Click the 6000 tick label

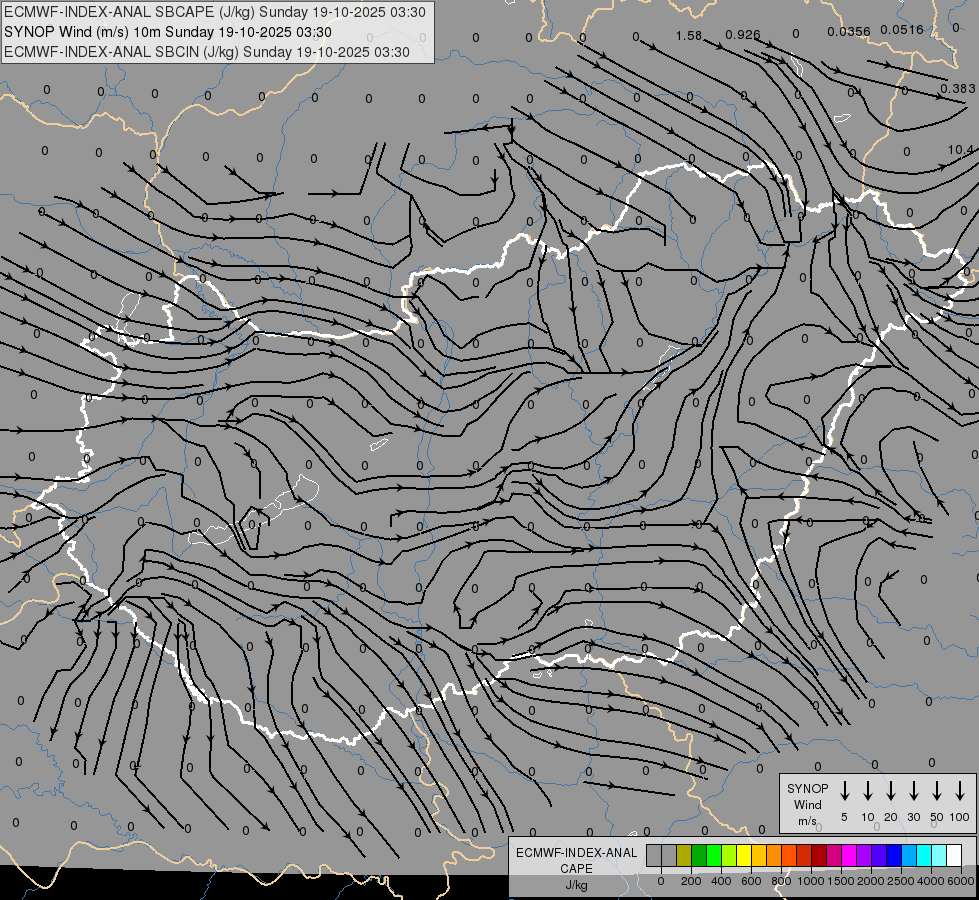(x=961, y=881)
